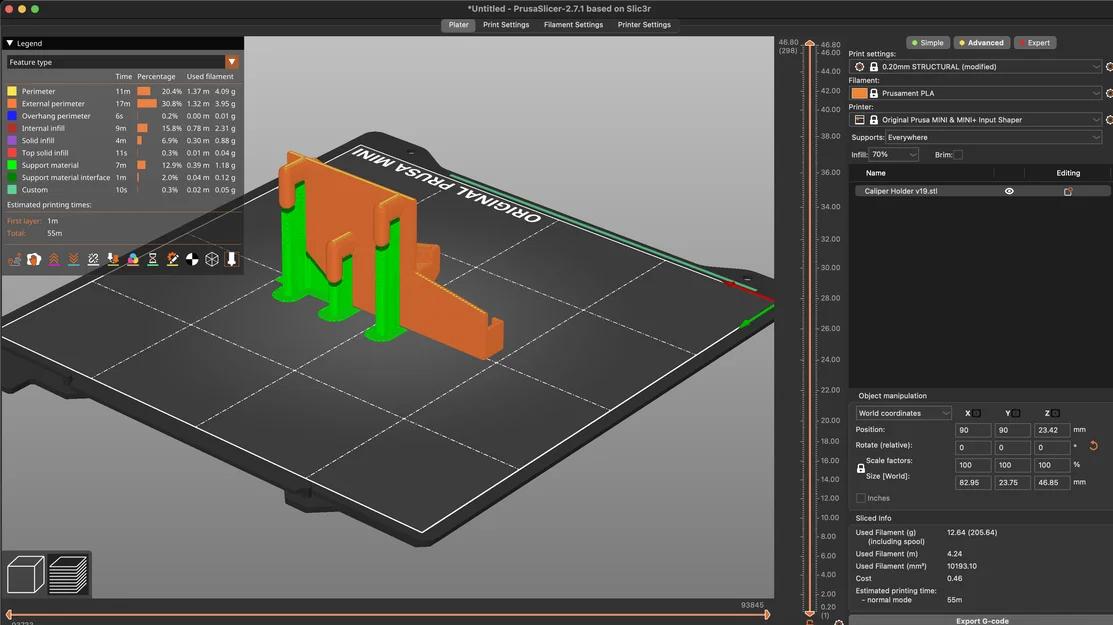Toggle Retractions display icon with up arrows
This screenshot has width=1113, height=625.
pos(54,260)
